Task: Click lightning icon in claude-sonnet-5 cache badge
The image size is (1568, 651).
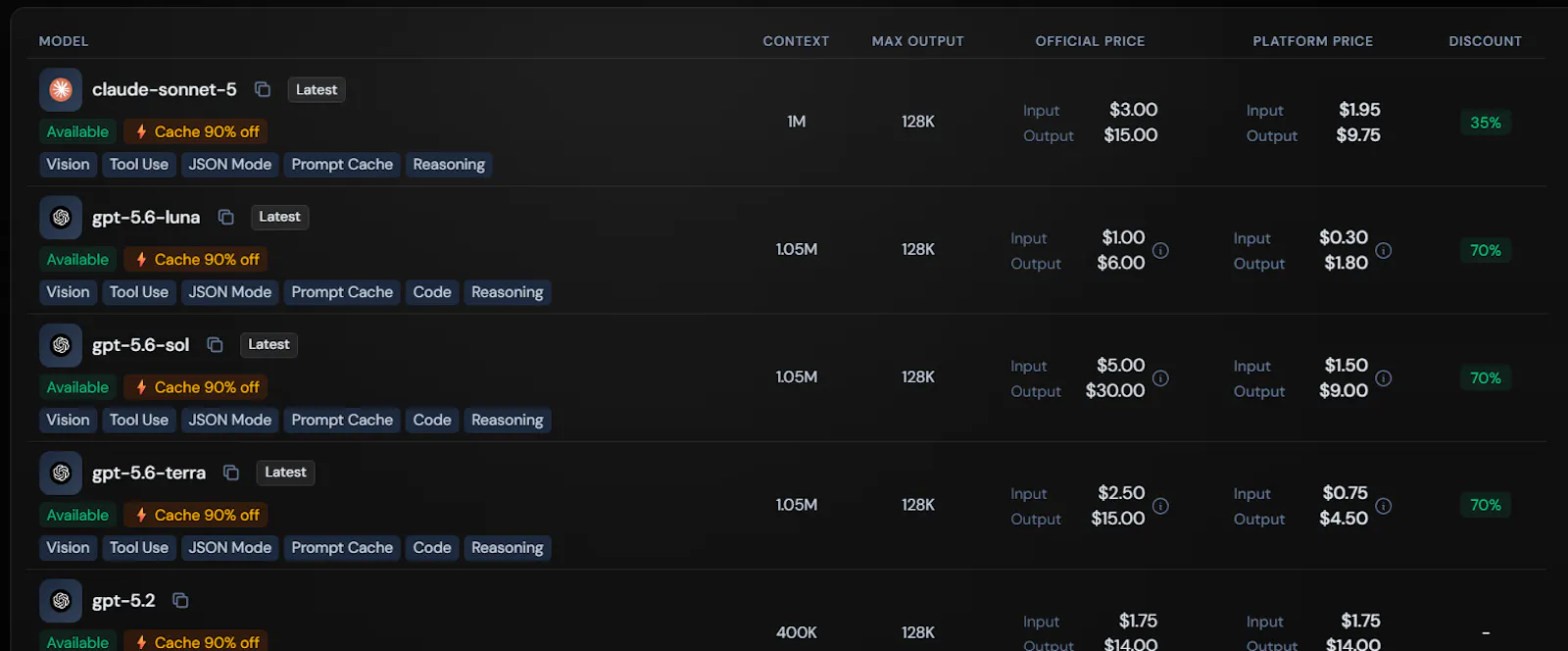Action: click(x=141, y=131)
